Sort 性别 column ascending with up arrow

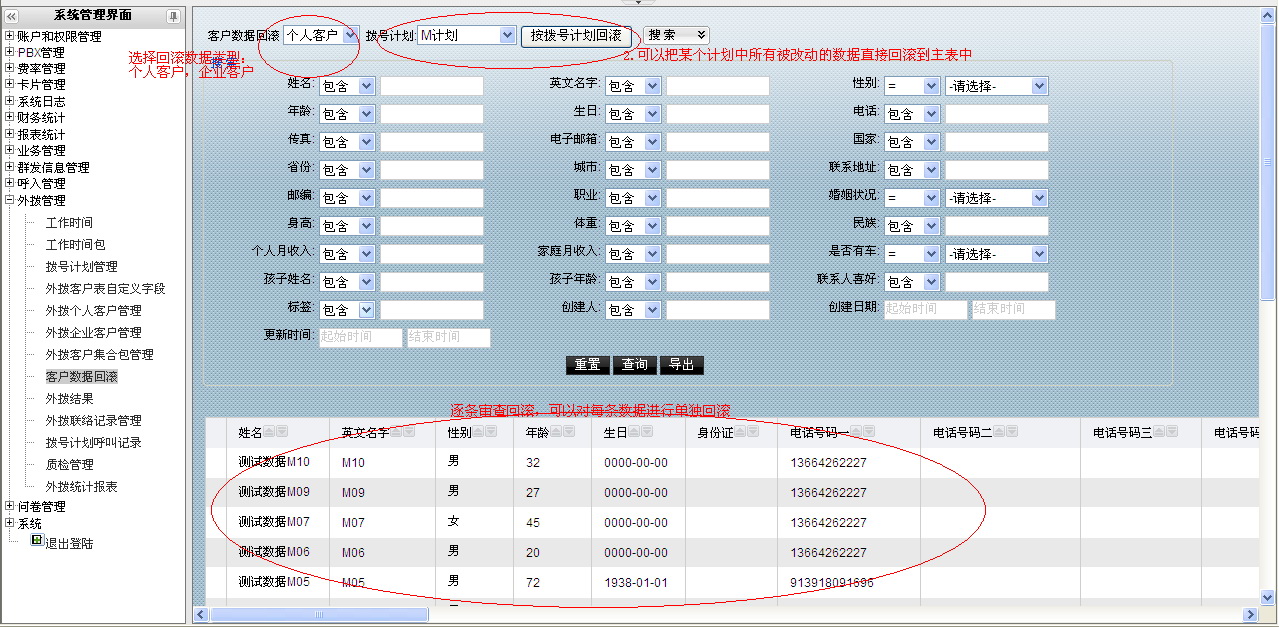click(x=479, y=432)
